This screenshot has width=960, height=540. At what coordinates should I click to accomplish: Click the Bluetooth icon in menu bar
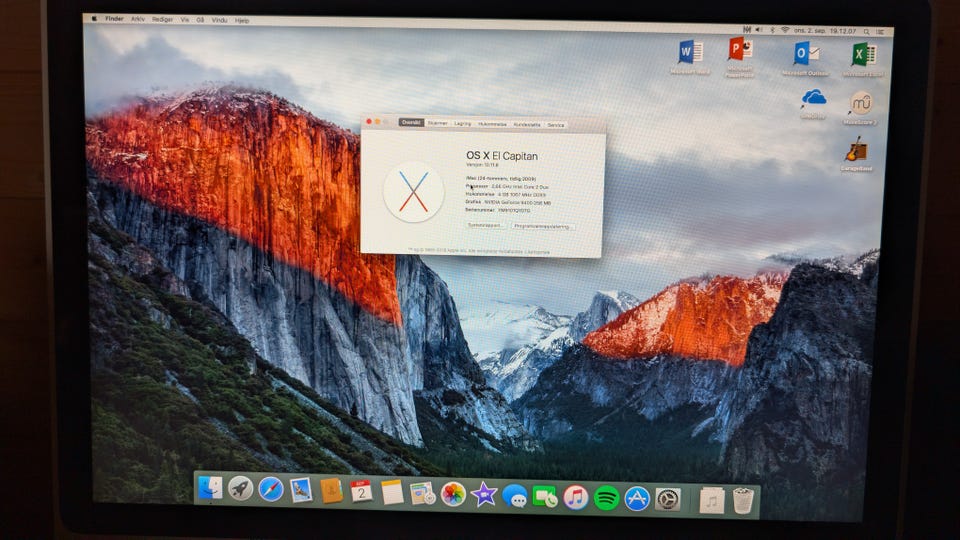tap(772, 29)
